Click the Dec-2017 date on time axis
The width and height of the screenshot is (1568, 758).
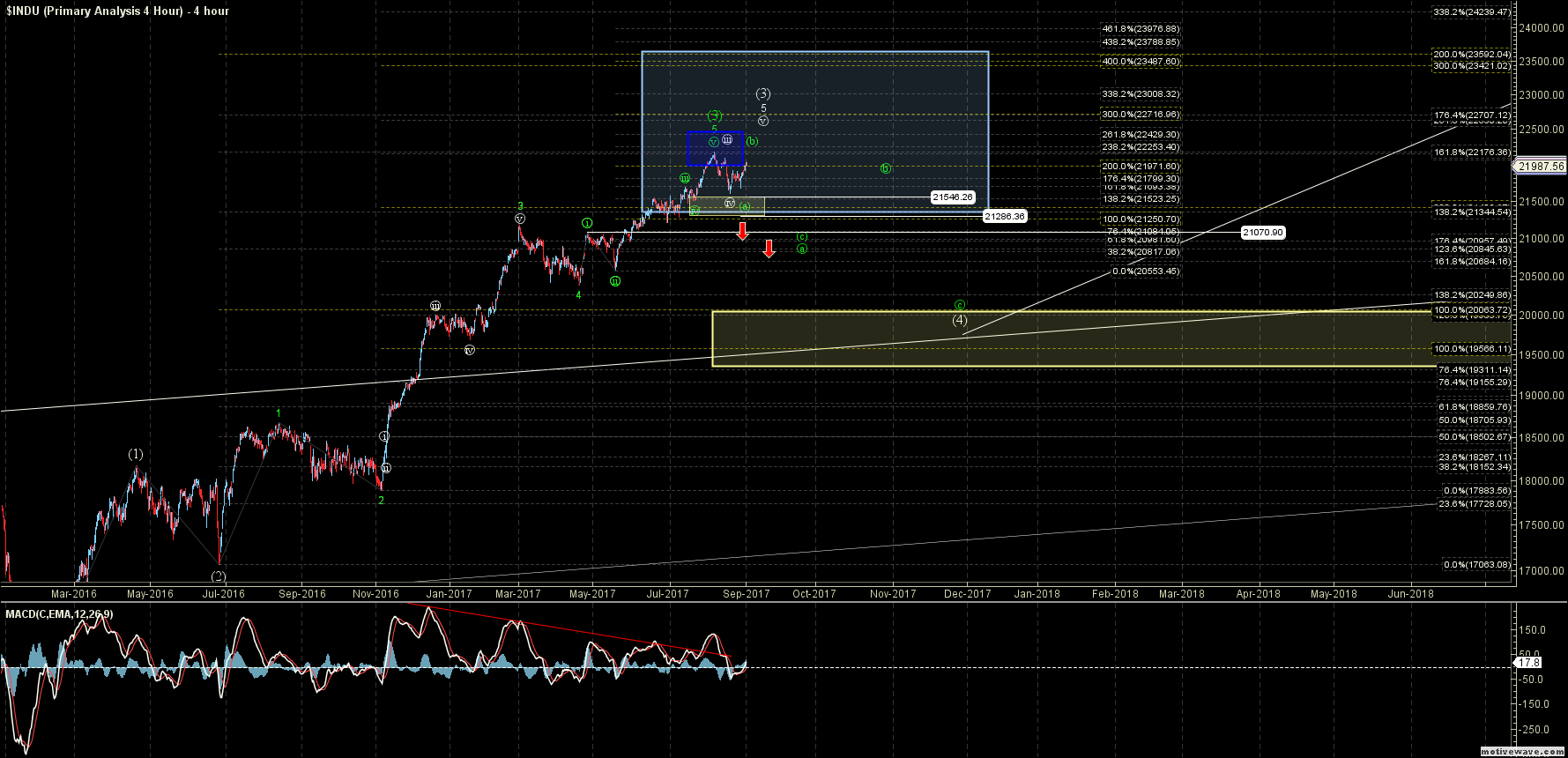coord(968,594)
